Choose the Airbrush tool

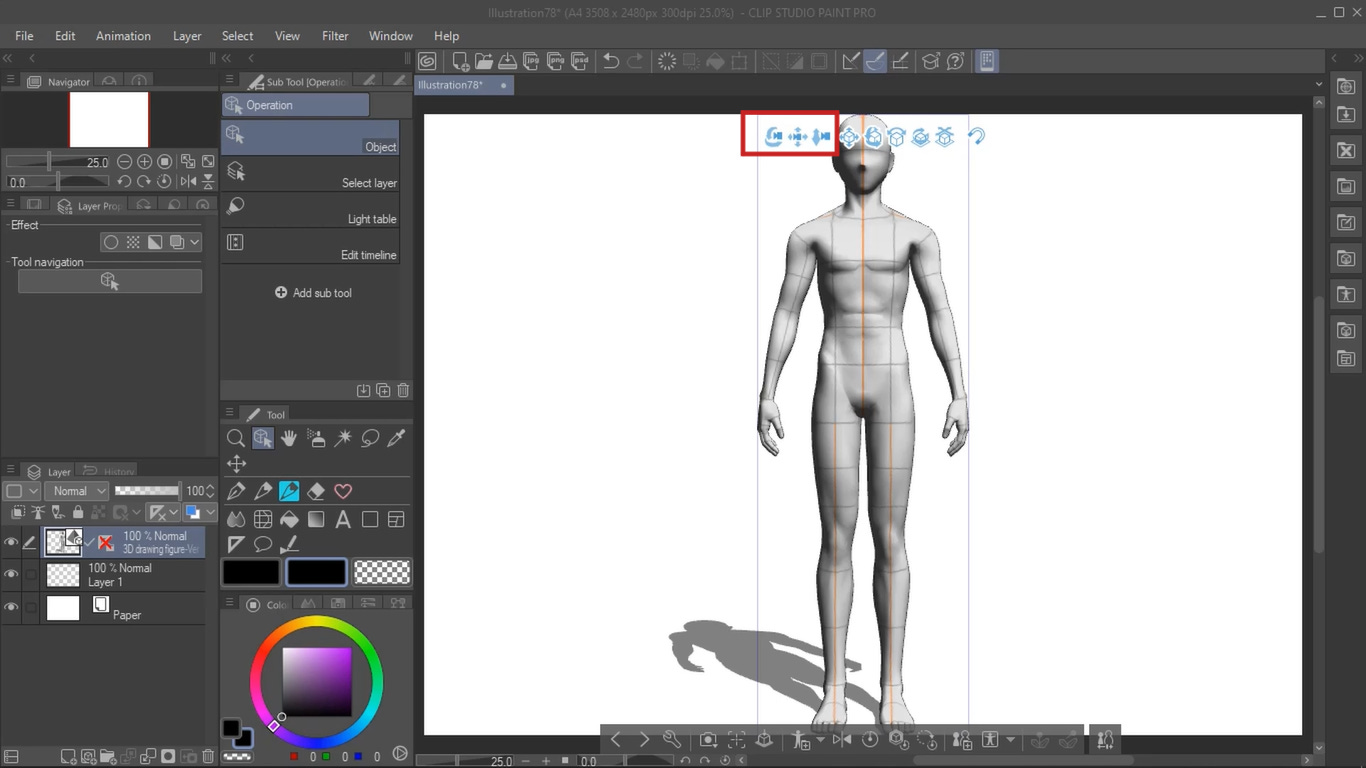point(315,438)
